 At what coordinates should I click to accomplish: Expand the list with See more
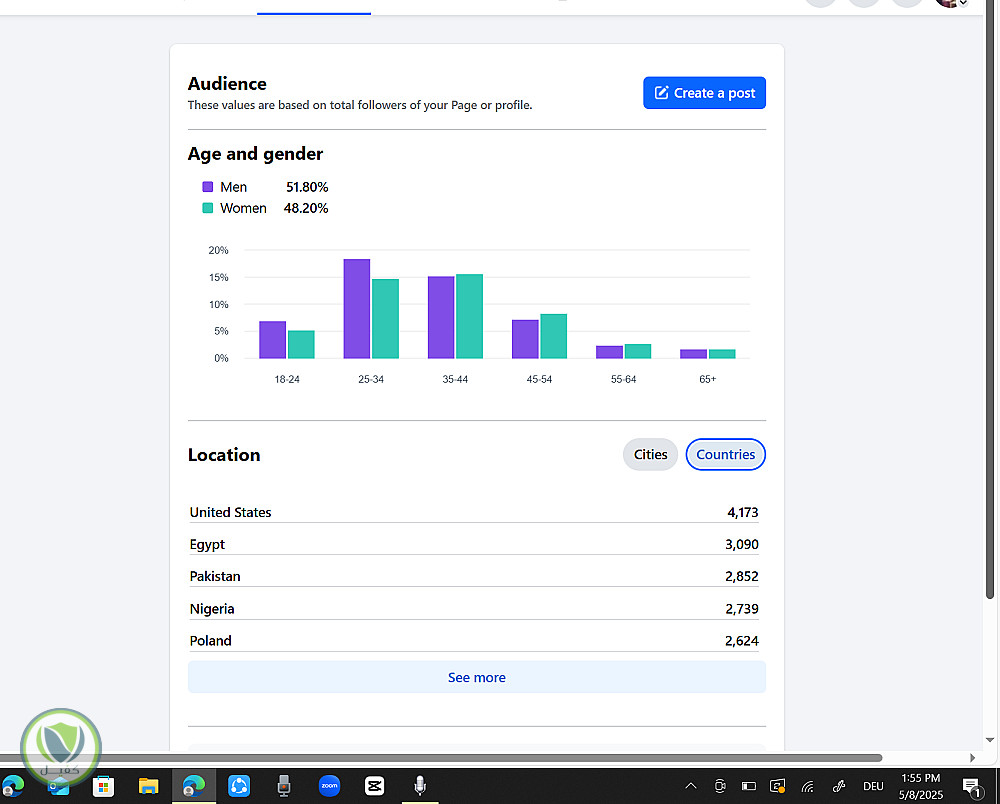point(476,677)
